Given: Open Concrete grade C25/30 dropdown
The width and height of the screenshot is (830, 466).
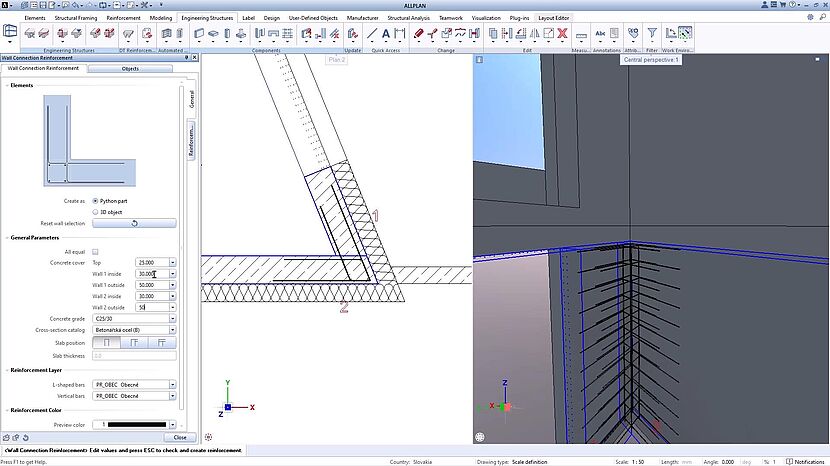Looking at the screenshot, I should tap(173, 319).
